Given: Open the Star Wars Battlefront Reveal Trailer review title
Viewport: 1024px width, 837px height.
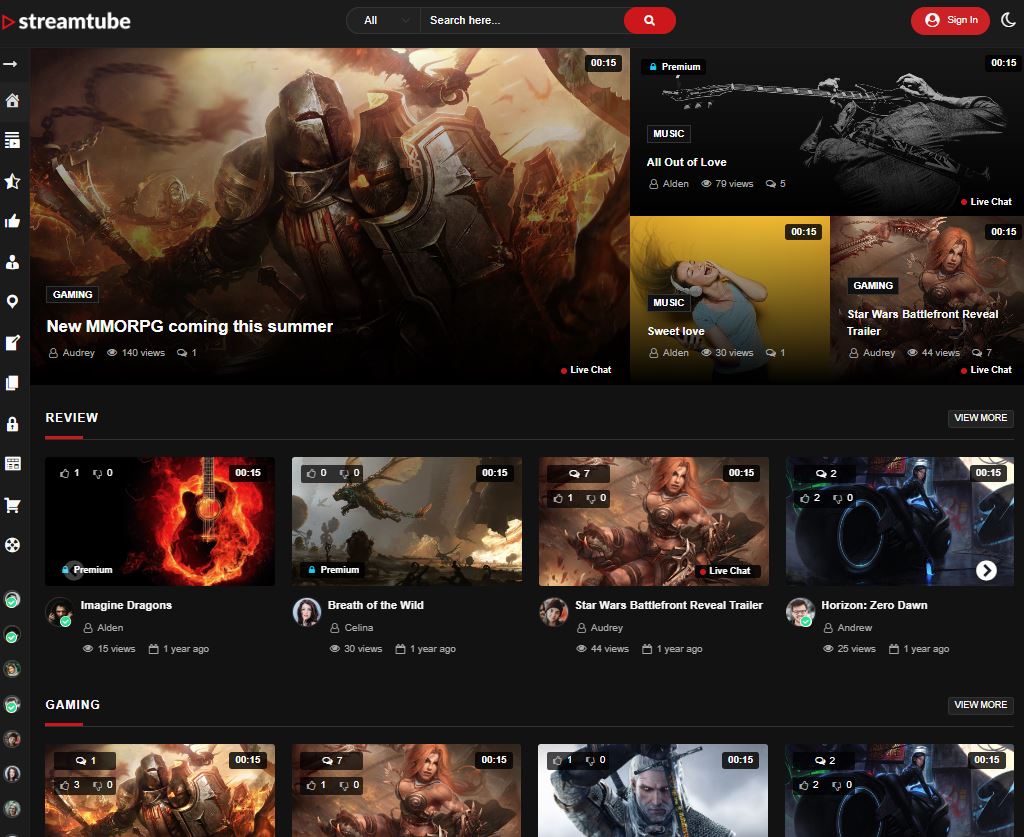Looking at the screenshot, I should [669, 605].
